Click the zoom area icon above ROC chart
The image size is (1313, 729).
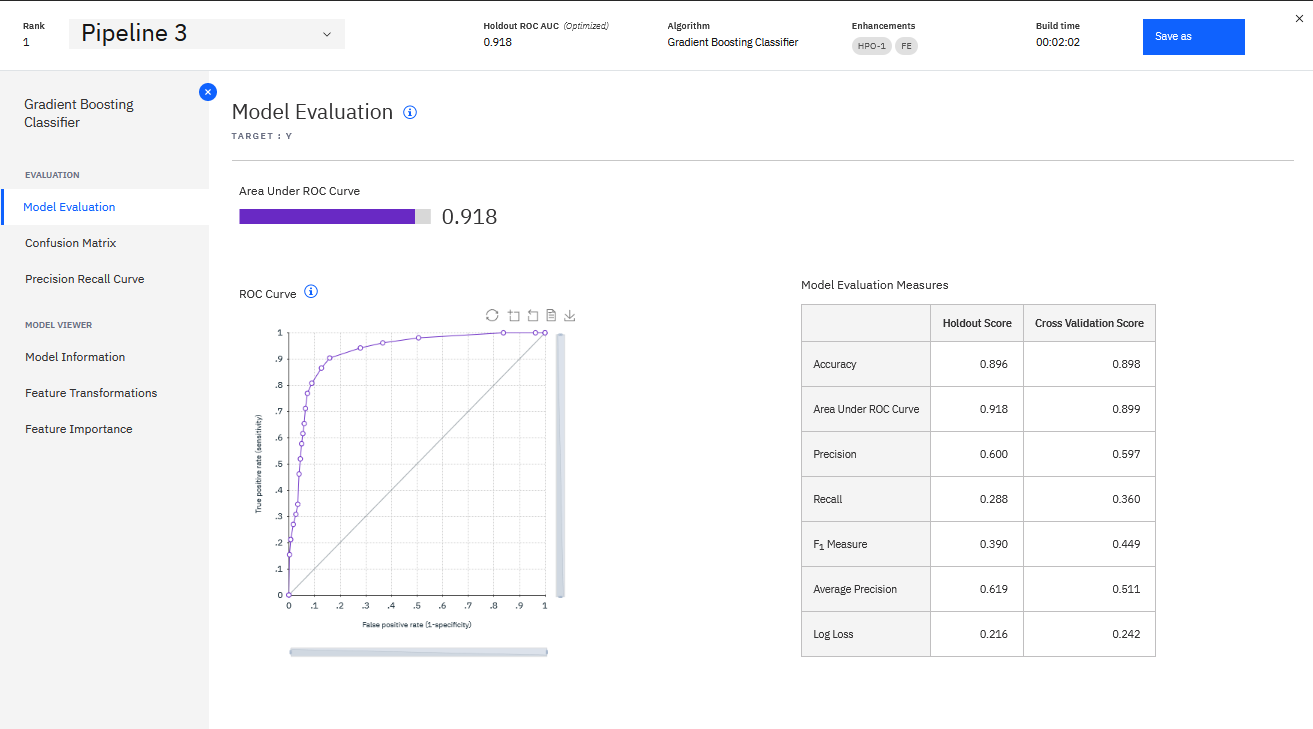coord(513,315)
